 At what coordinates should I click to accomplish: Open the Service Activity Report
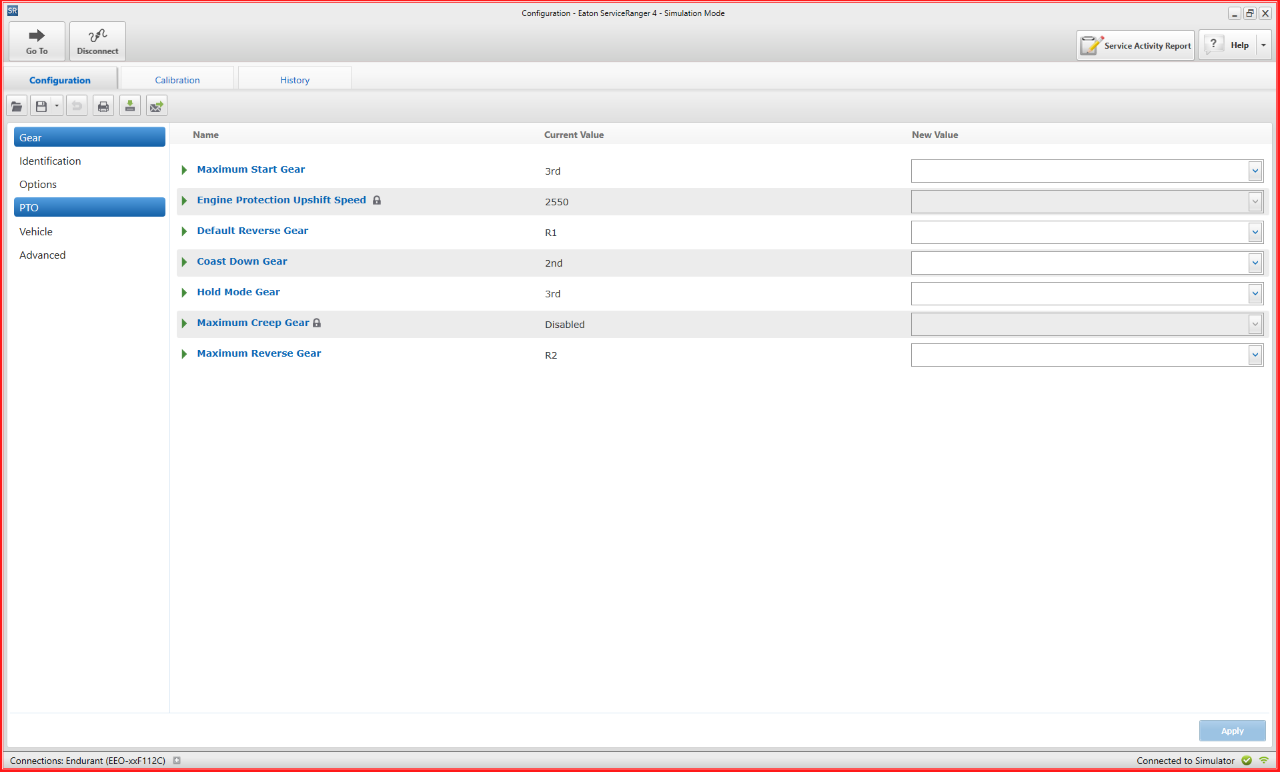[x=1135, y=45]
